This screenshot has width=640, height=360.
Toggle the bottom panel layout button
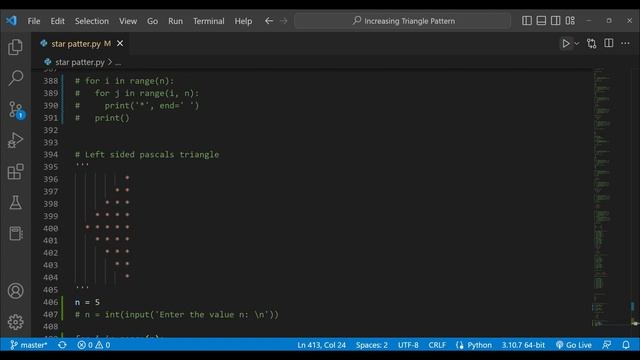pyautogui.click(x=541, y=20)
